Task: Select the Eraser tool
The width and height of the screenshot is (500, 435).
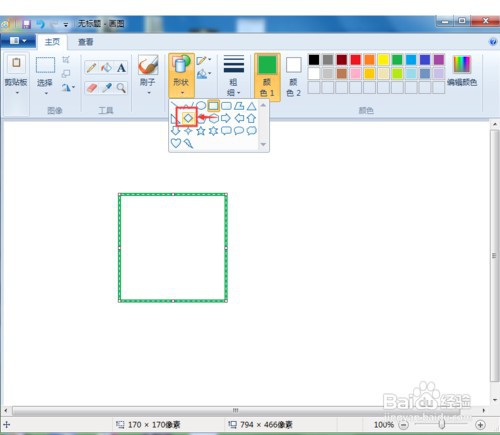Action: pos(92,88)
